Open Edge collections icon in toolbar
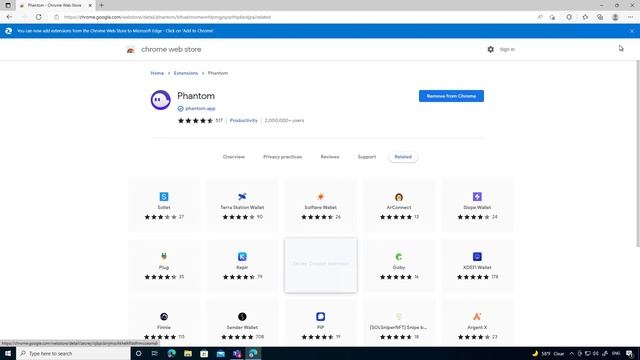This screenshot has height=360, width=640. tap(600, 17)
